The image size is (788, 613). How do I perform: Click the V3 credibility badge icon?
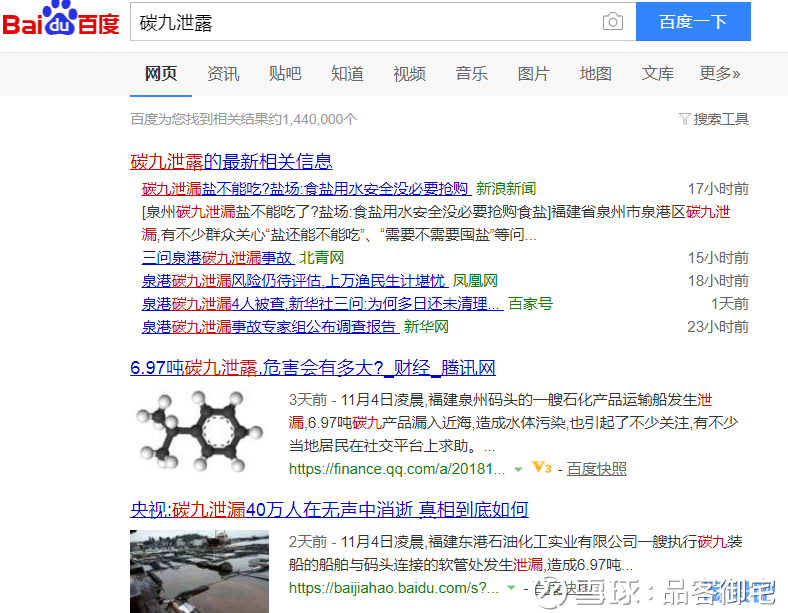click(x=542, y=468)
